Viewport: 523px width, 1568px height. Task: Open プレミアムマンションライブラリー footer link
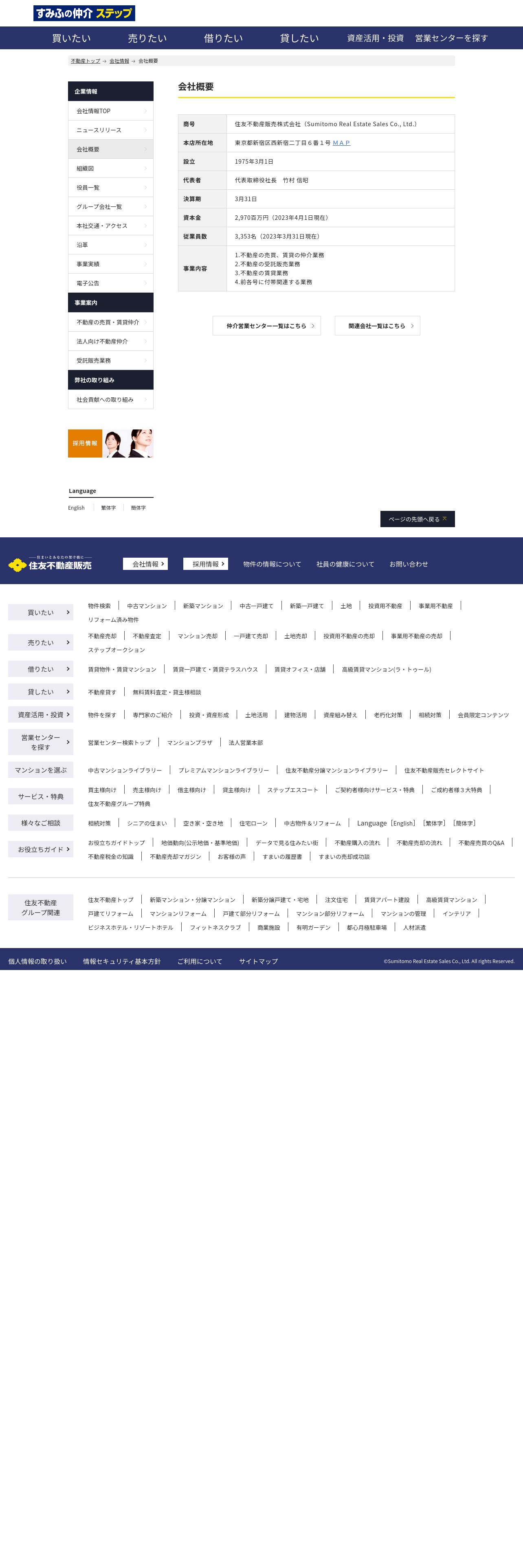click(x=224, y=771)
